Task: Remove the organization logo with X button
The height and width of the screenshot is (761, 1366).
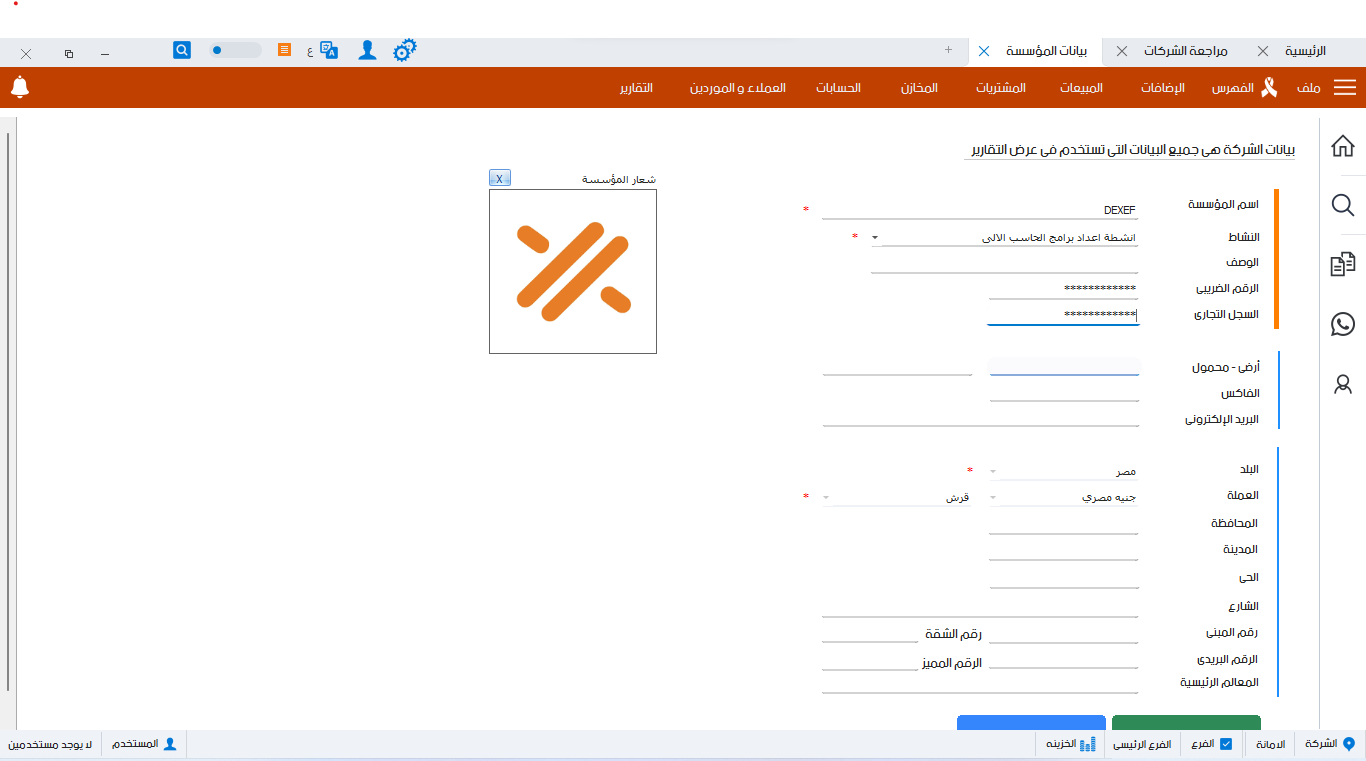Action: click(500, 178)
